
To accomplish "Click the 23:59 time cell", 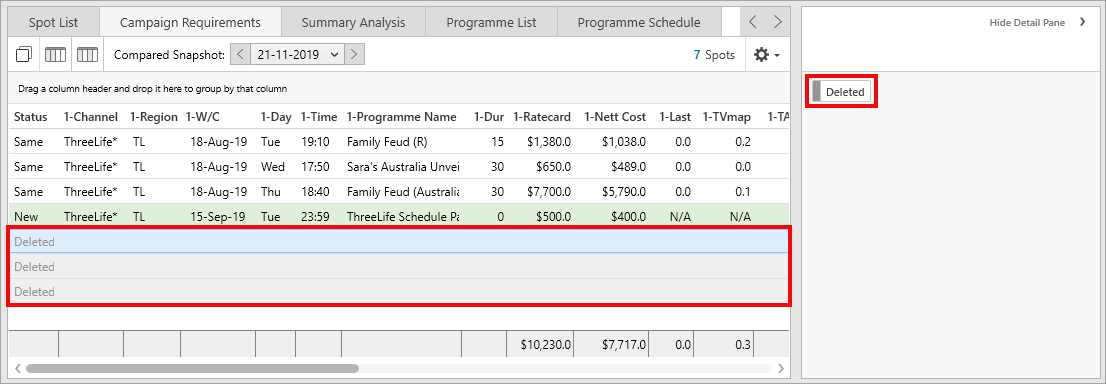I will 315,217.
